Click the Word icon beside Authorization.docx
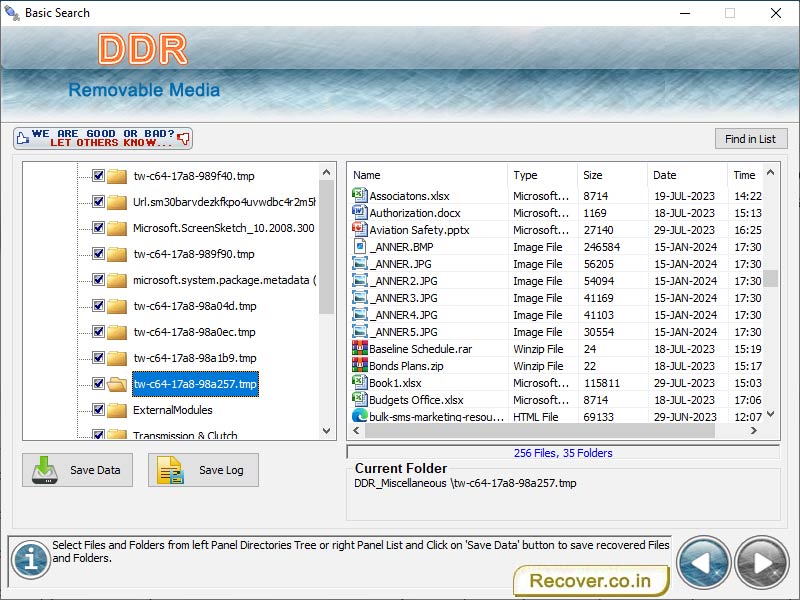The width and height of the screenshot is (800, 600). coord(360,212)
